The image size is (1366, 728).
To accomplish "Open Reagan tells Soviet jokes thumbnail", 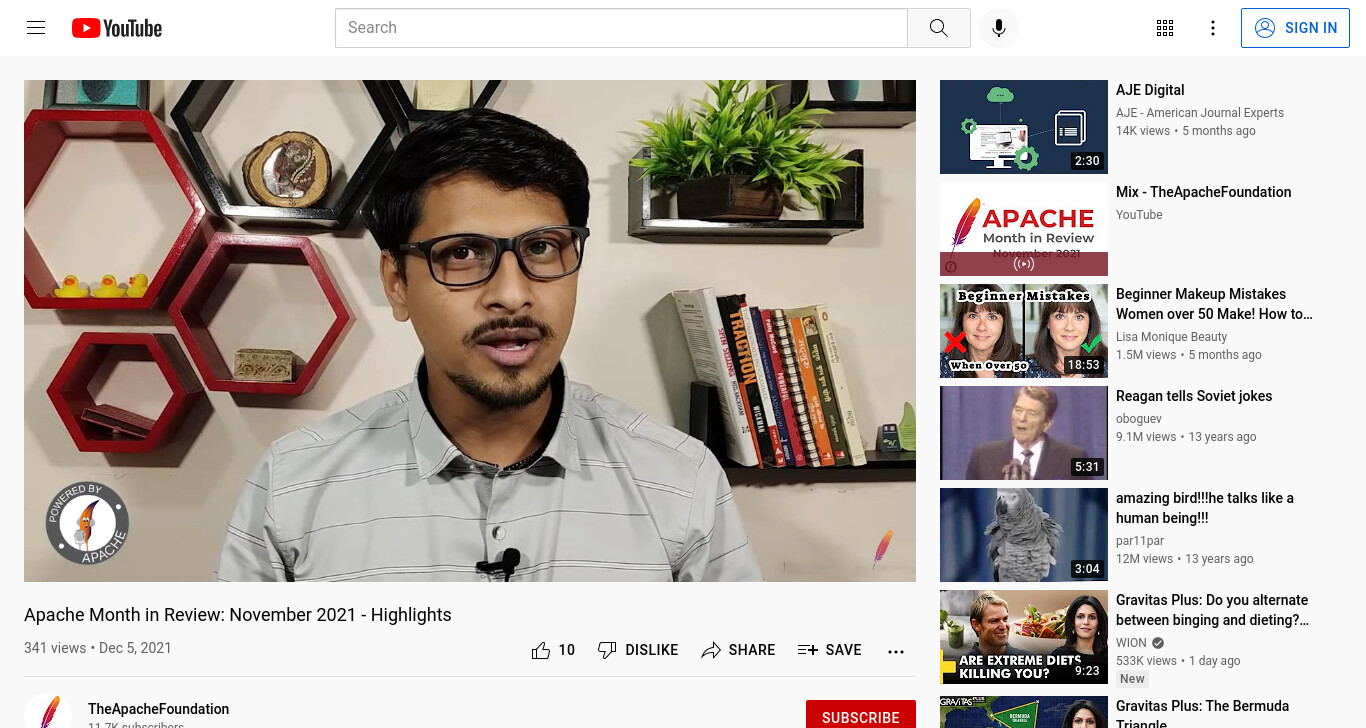I will coord(1024,433).
